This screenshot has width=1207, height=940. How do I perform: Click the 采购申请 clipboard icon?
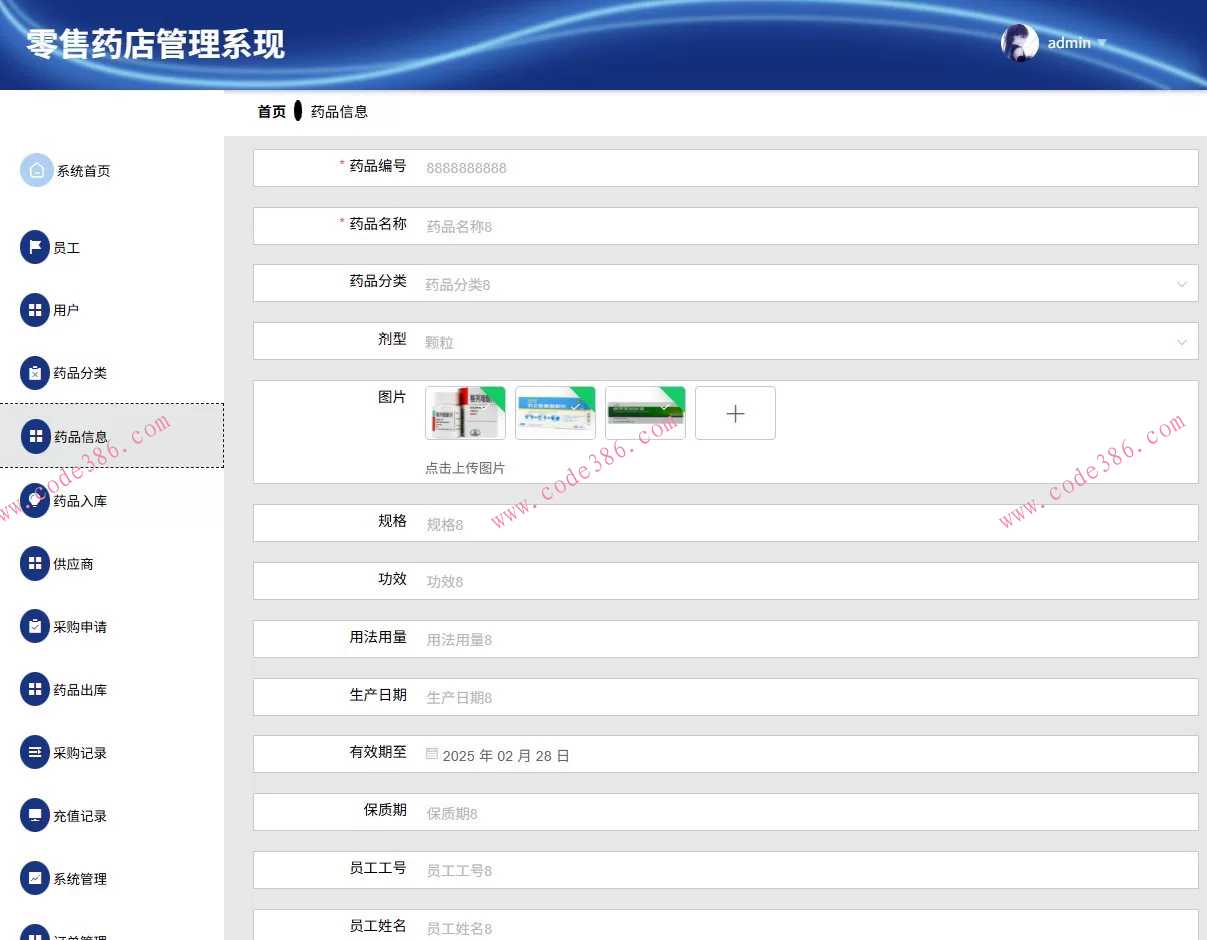coord(35,626)
